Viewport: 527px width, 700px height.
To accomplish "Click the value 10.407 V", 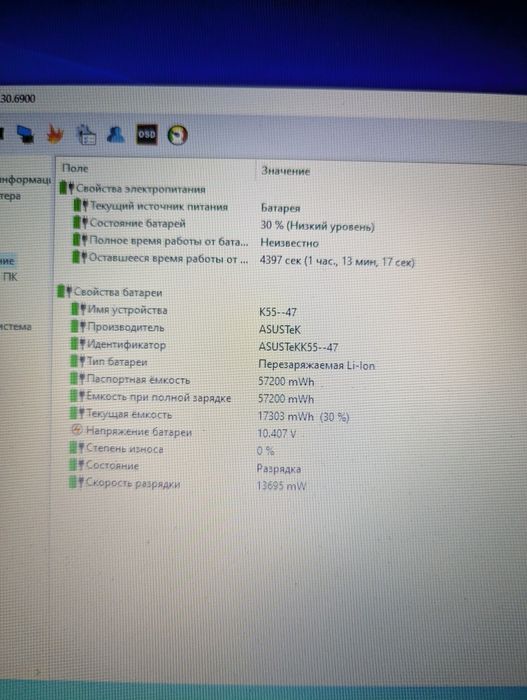I will point(276,433).
